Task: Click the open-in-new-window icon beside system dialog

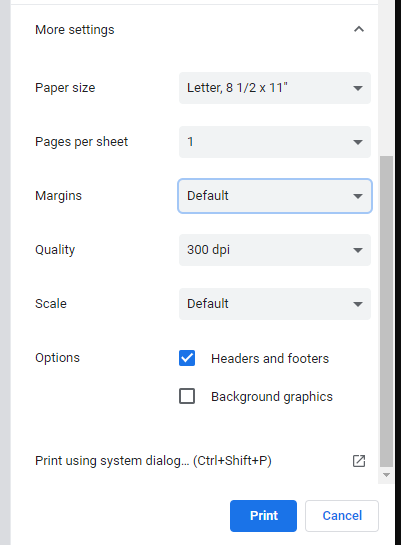Action: tap(359, 461)
